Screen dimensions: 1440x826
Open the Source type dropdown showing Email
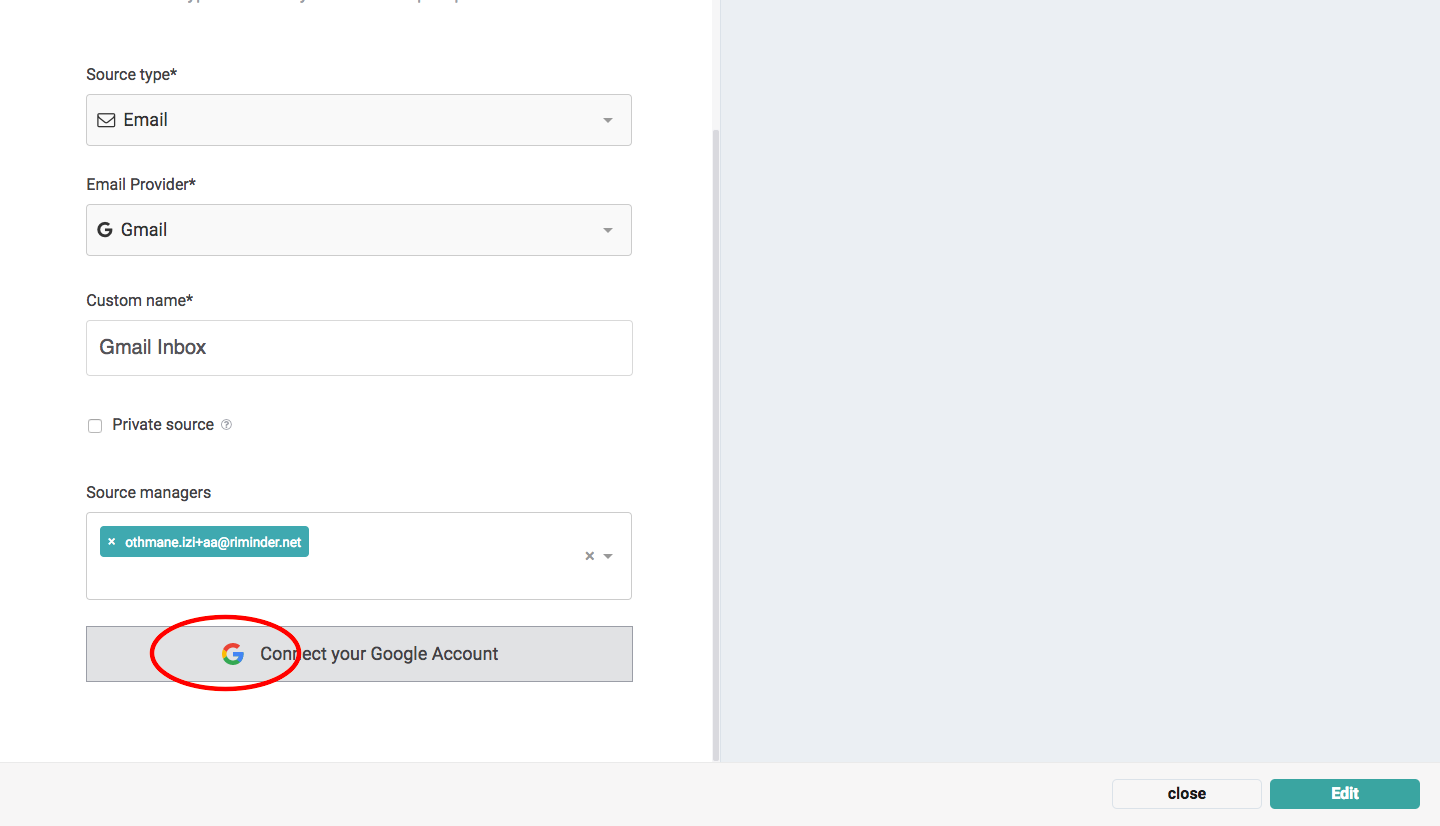coord(359,120)
